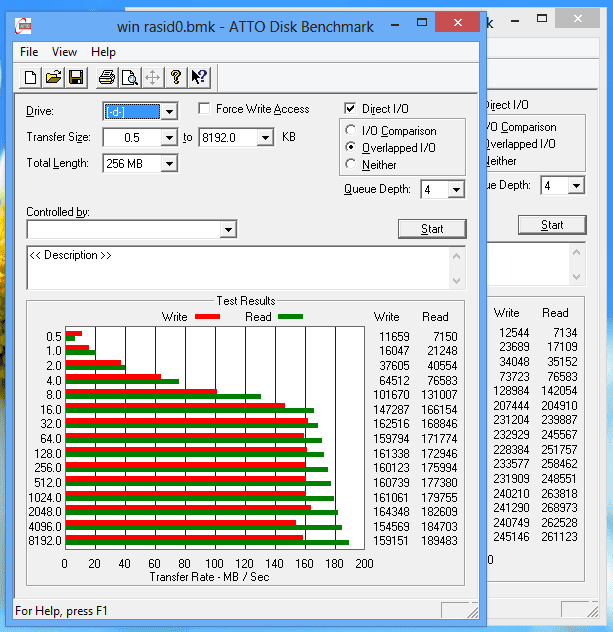This screenshot has width=613, height=632.
Task: Click the 1024.0 transfer size row label
Action: point(45,497)
